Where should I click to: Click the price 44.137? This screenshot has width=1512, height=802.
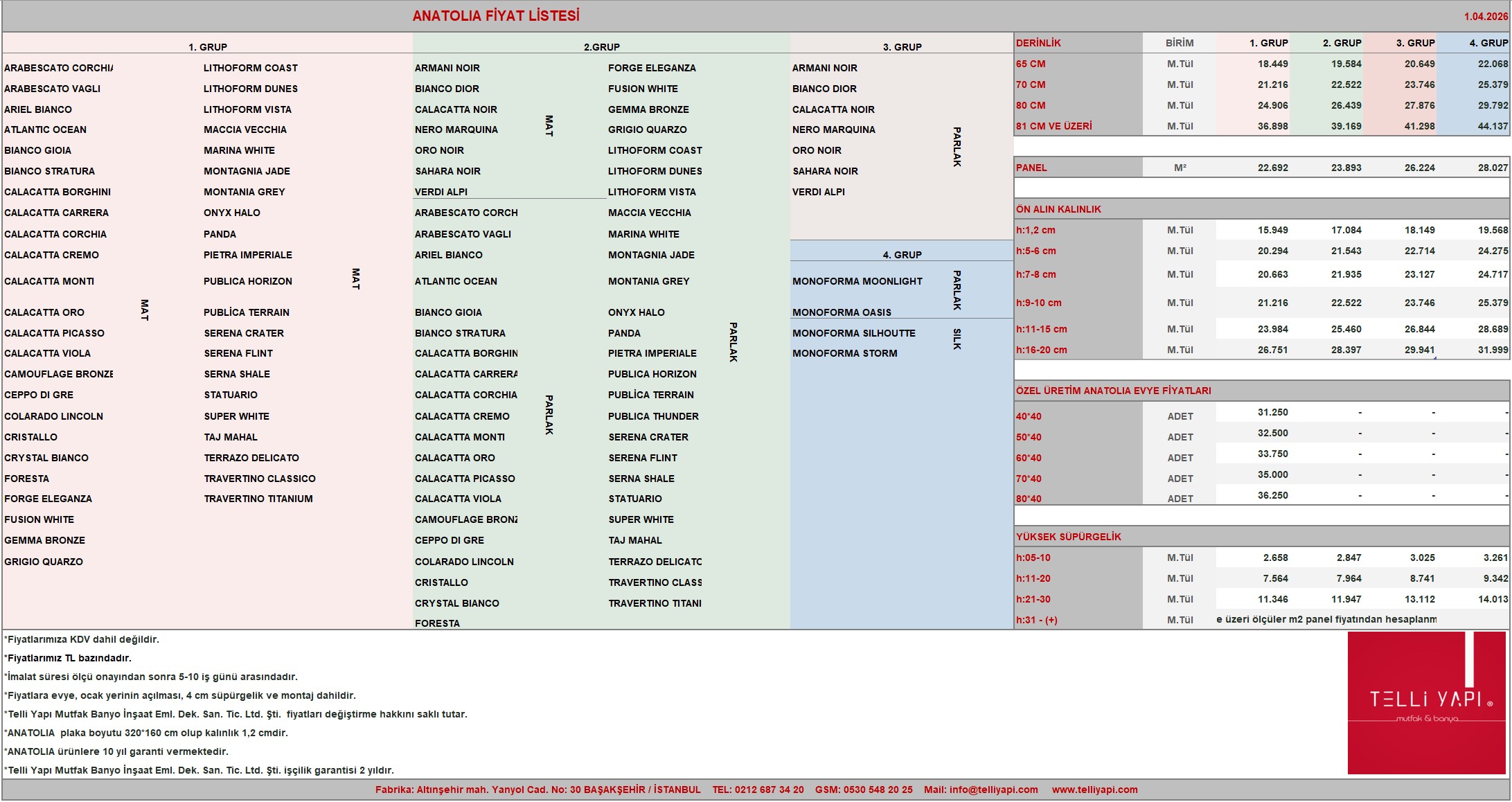click(x=1493, y=126)
